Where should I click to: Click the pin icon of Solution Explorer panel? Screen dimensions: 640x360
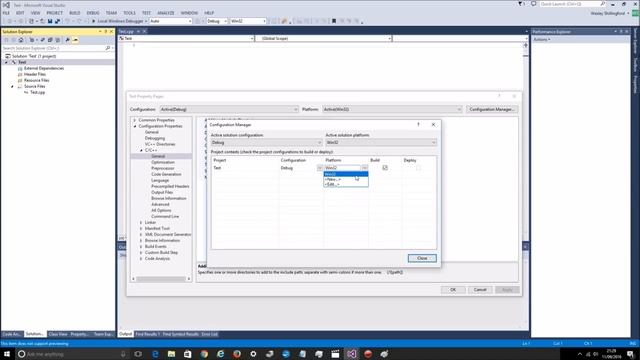[x=106, y=31]
